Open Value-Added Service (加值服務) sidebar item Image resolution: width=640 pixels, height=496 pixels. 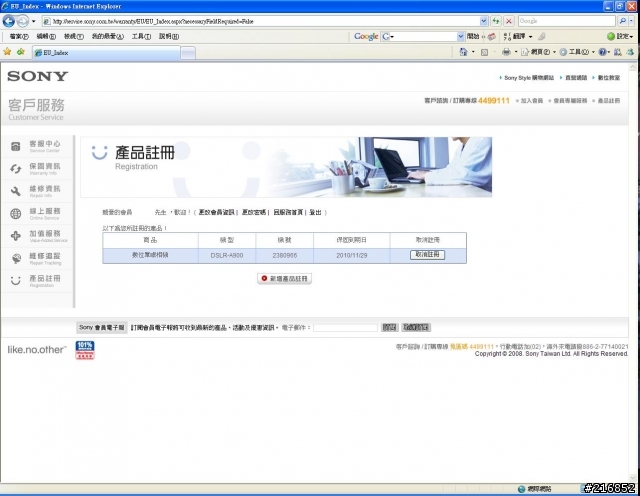(38, 236)
